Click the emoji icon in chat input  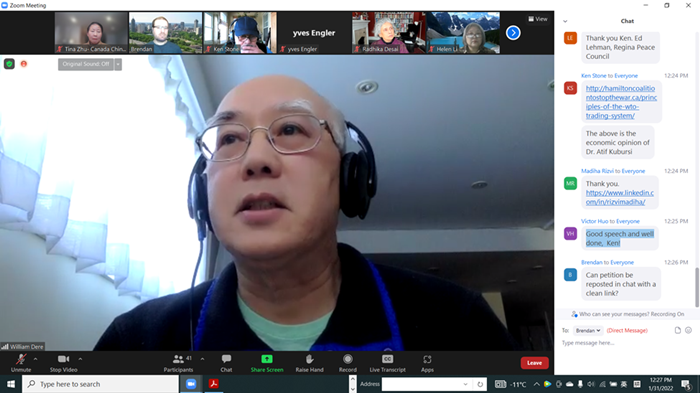[x=688, y=330]
